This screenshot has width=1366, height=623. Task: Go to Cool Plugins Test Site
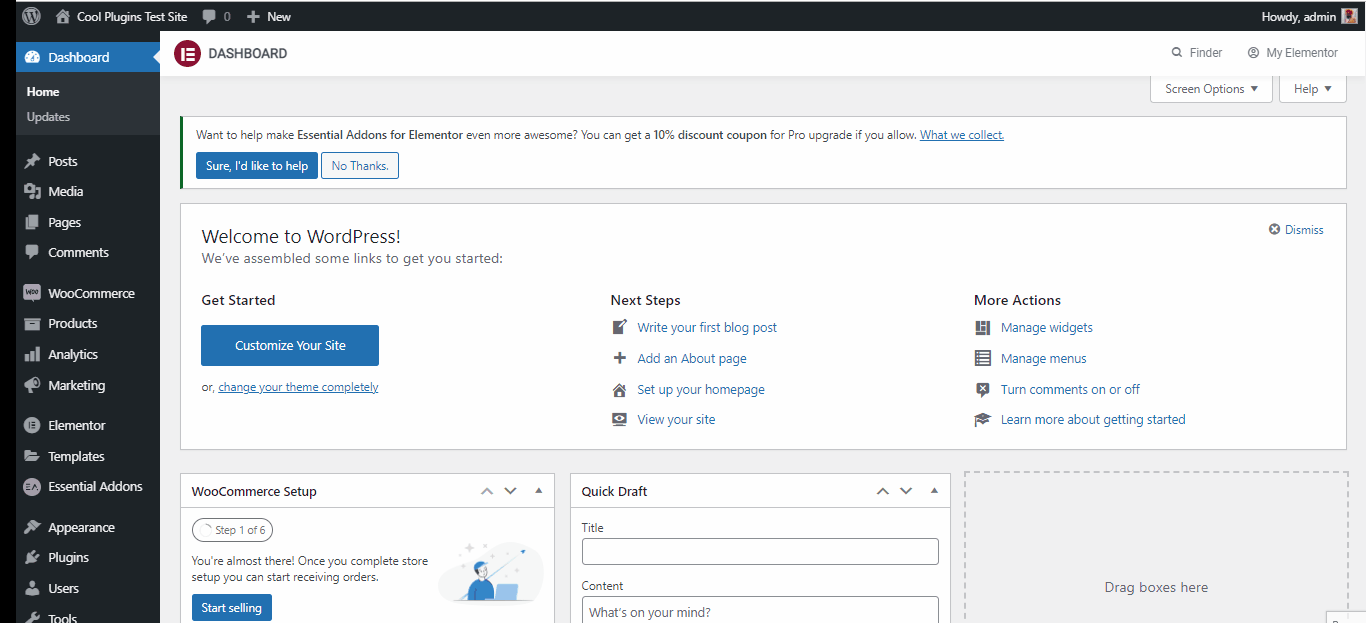pos(121,17)
